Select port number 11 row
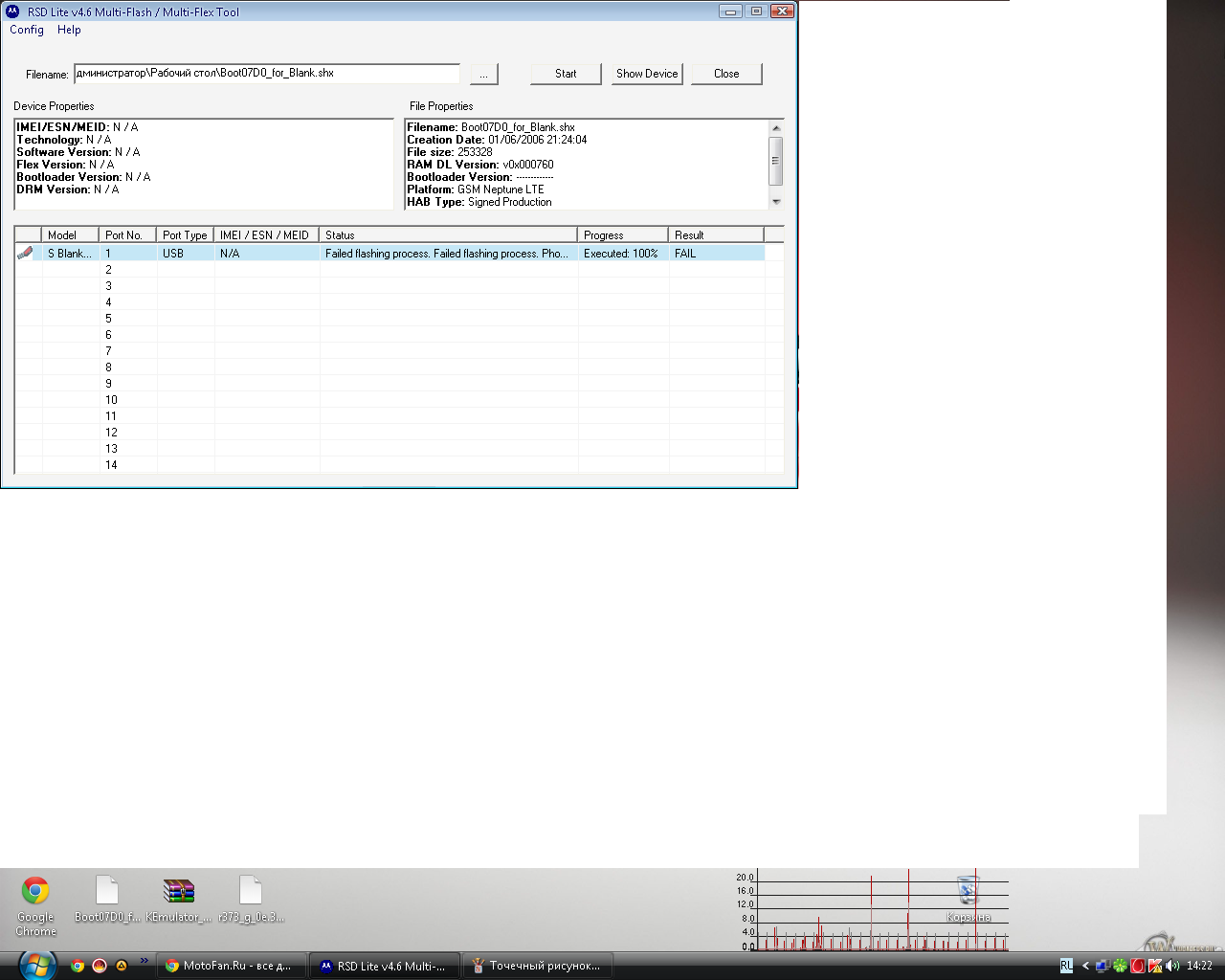Image resolution: width=1225 pixels, height=980 pixels. [x=399, y=416]
